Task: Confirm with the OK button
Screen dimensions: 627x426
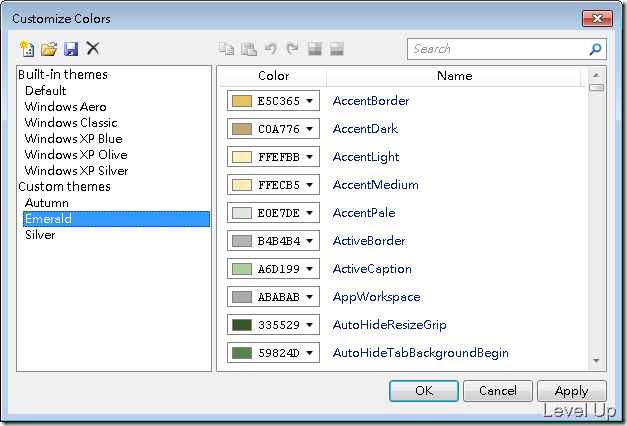Action: [423, 391]
